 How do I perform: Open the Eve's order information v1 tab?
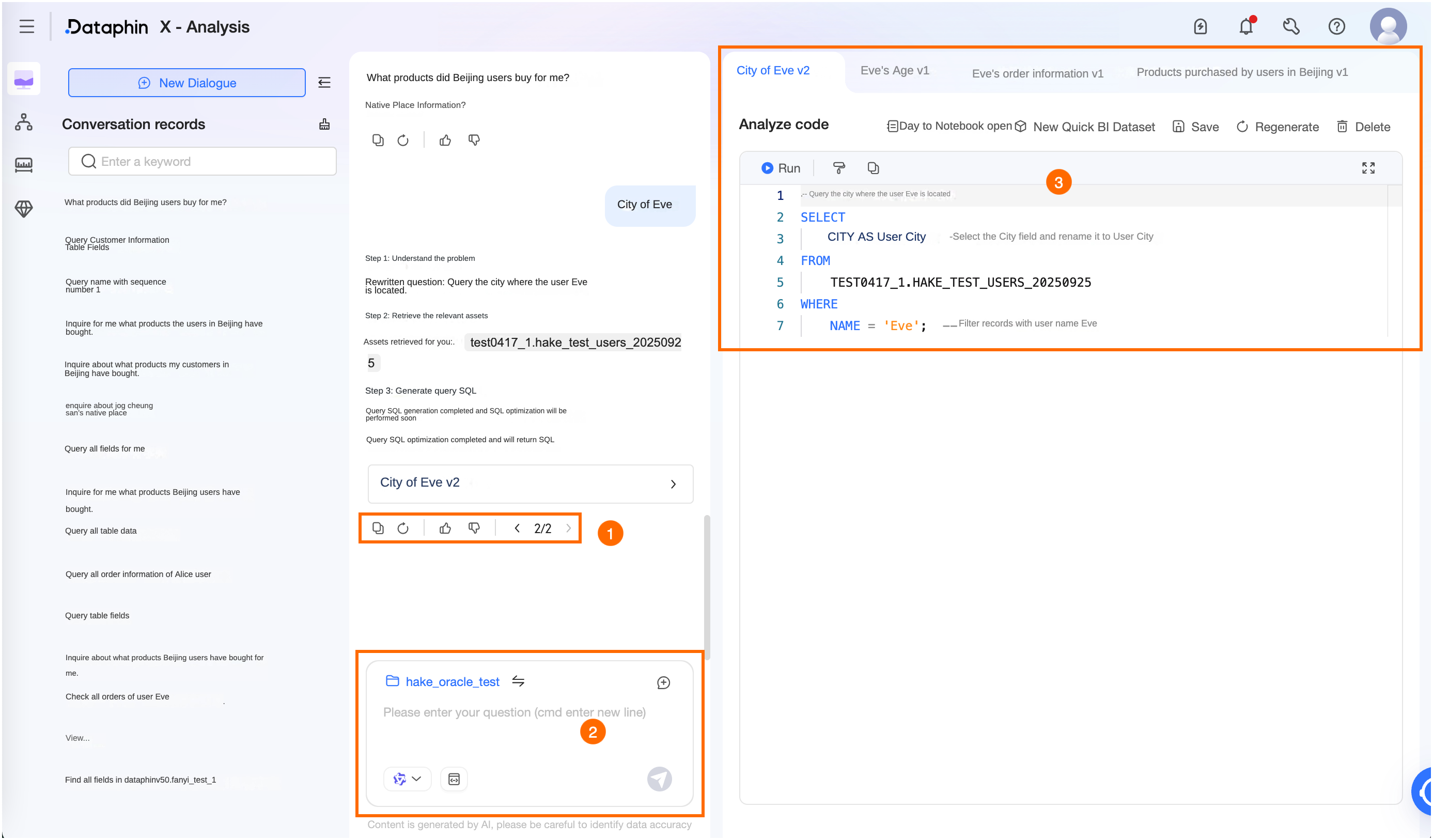1037,73
